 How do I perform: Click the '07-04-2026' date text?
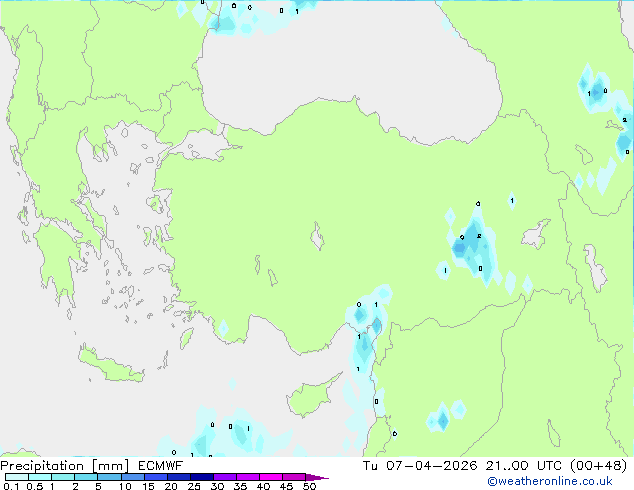[x=431, y=466]
